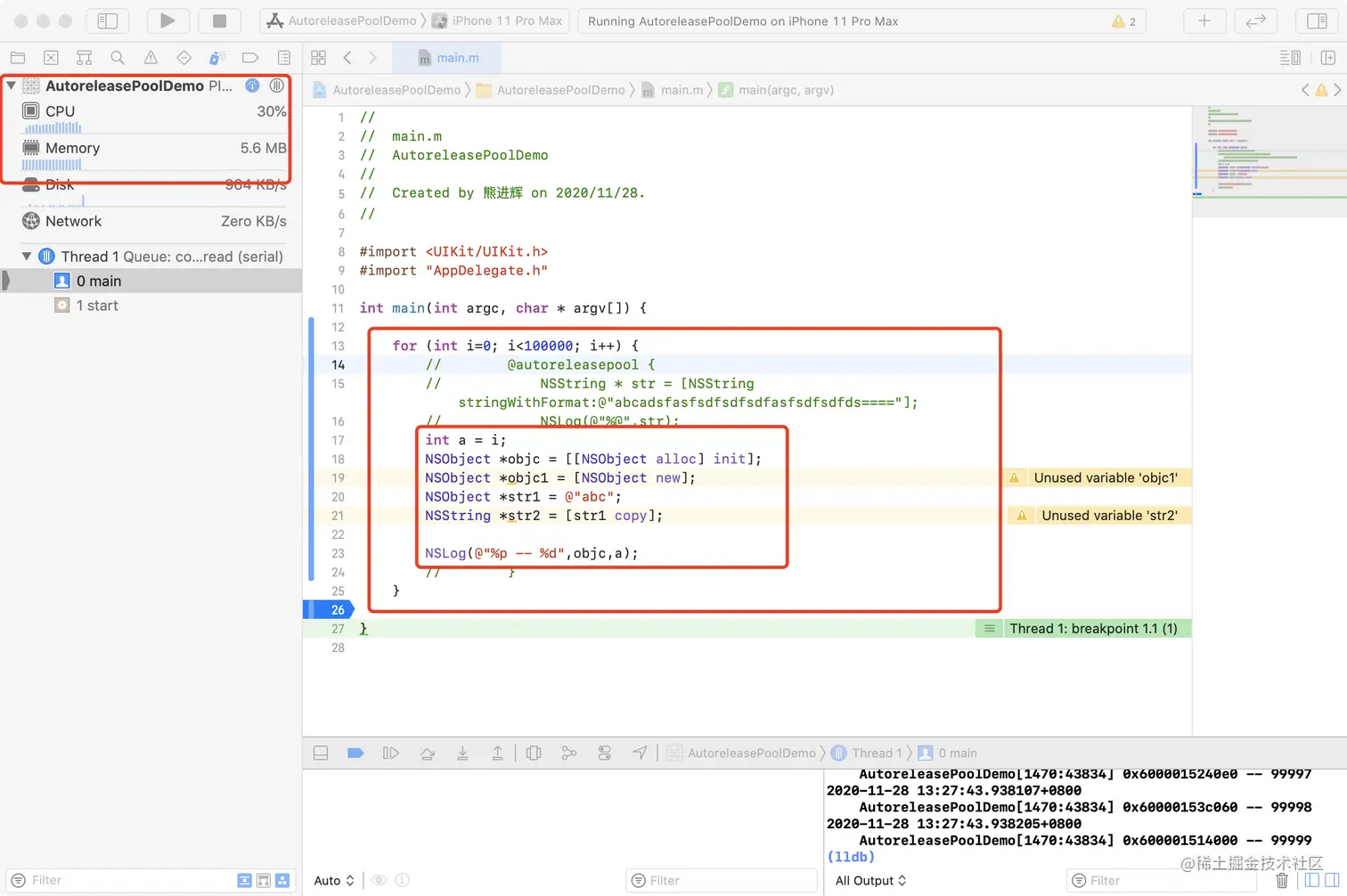Viewport: 1347px width, 896px height.
Task: Click the variables view Filter field
Action: 722,881
